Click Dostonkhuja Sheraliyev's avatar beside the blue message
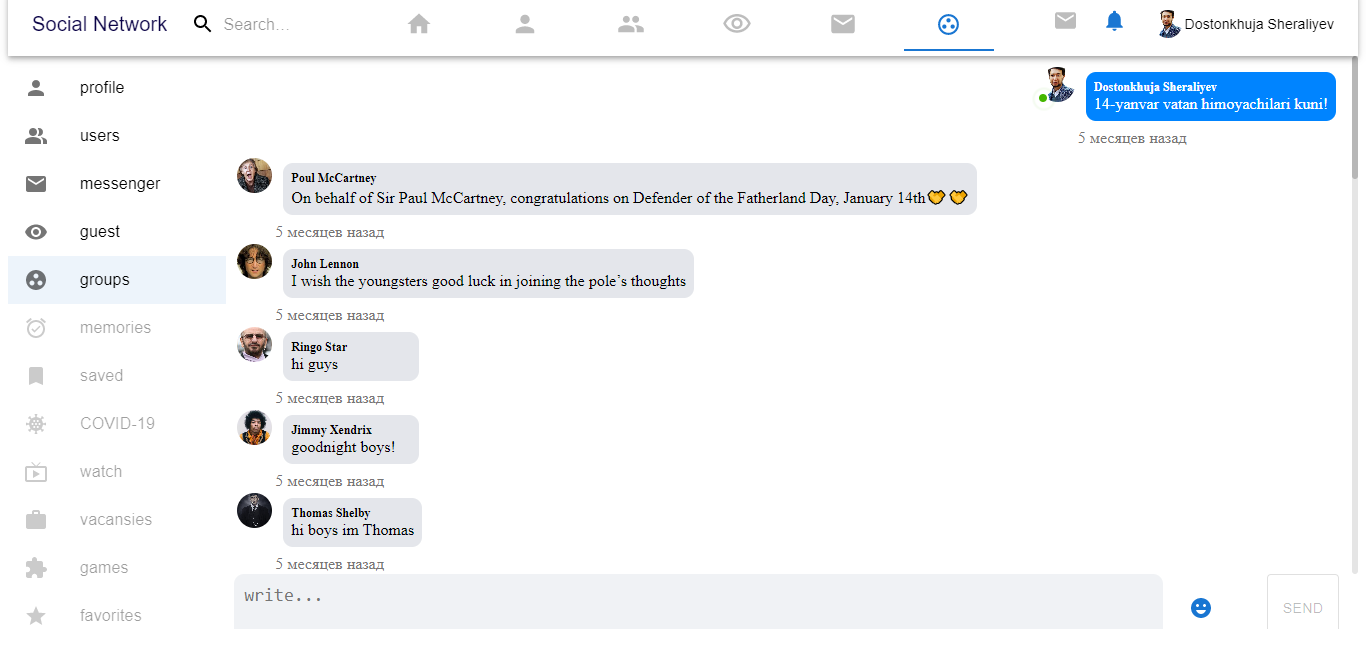This screenshot has width=1366, height=656. 1059,84
